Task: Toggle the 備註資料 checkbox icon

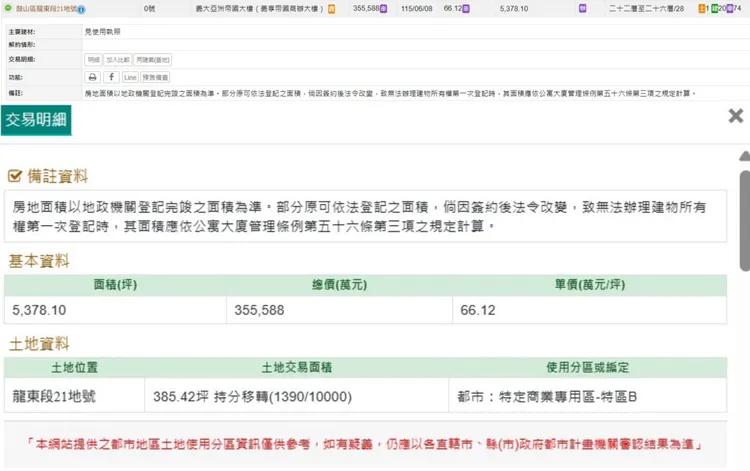Action: coord(15,176)
